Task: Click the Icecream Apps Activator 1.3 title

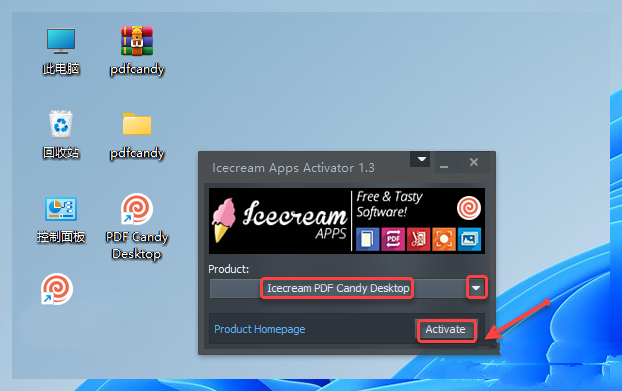Action: (293, 168)
